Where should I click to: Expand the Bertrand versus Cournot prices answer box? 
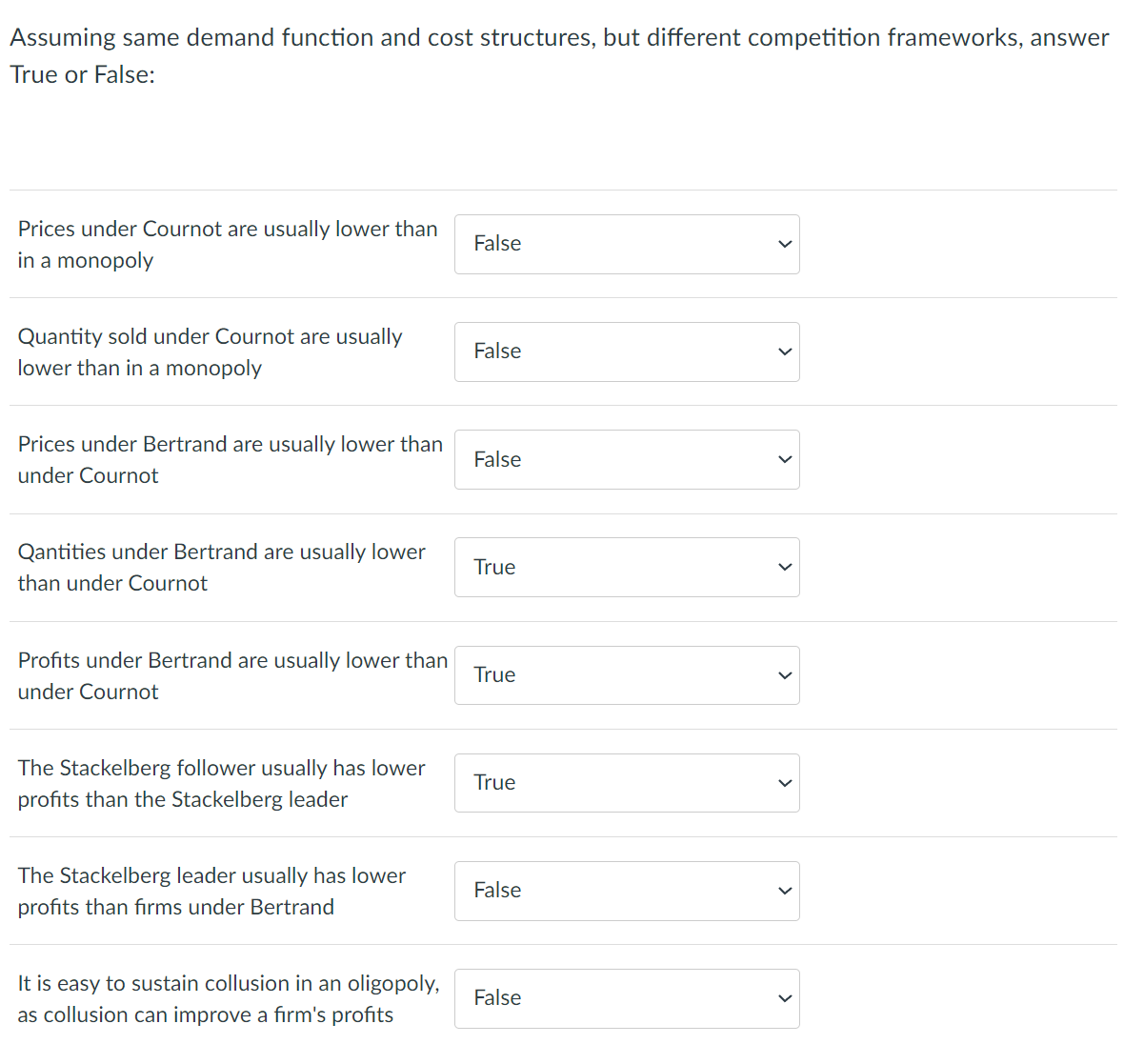coord(626,459)
